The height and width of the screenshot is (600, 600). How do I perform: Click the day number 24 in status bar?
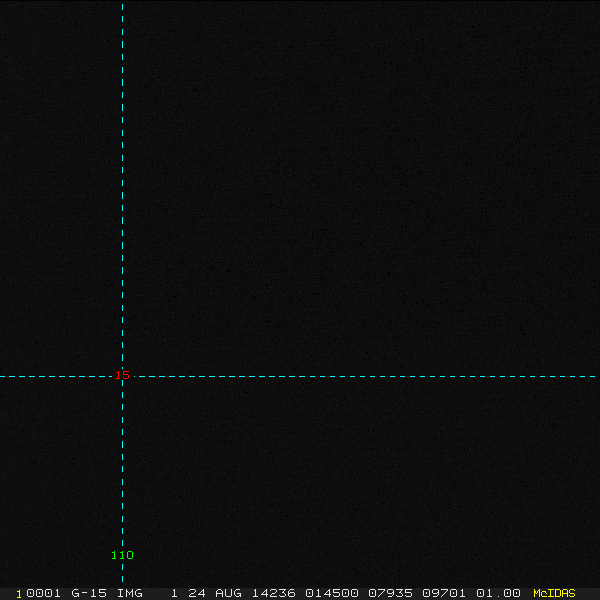point(197,593)
